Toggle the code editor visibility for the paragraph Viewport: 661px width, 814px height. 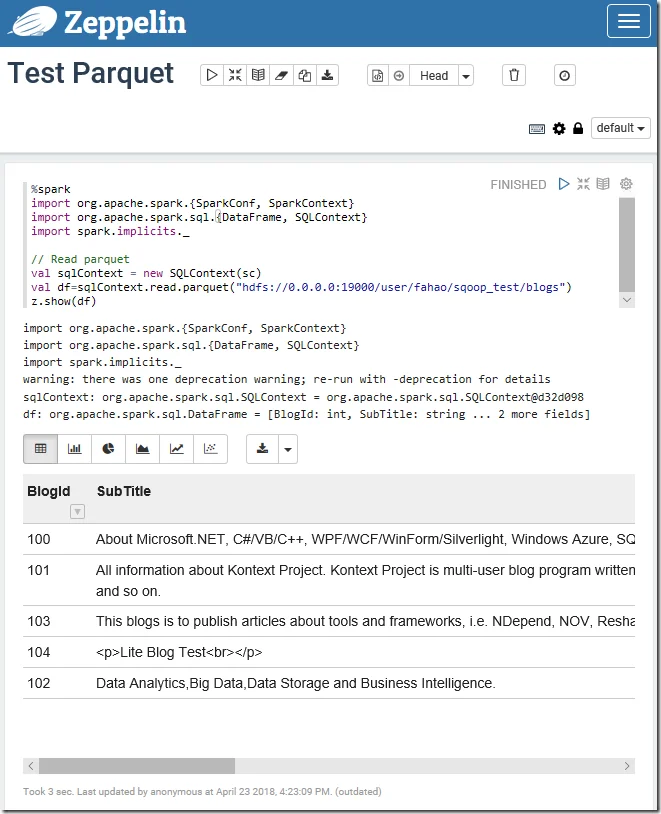click(x=603, y=184)
